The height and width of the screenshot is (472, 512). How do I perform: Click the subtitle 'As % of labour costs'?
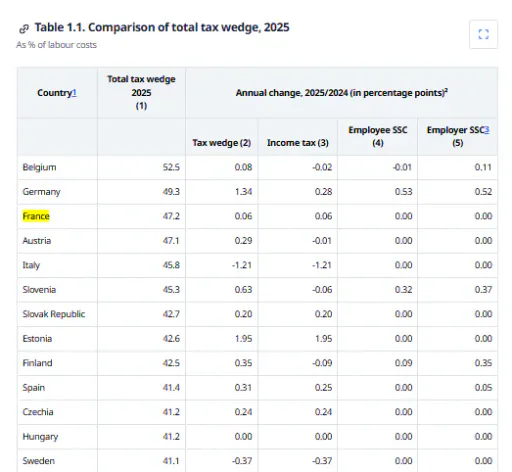[56, 45]
